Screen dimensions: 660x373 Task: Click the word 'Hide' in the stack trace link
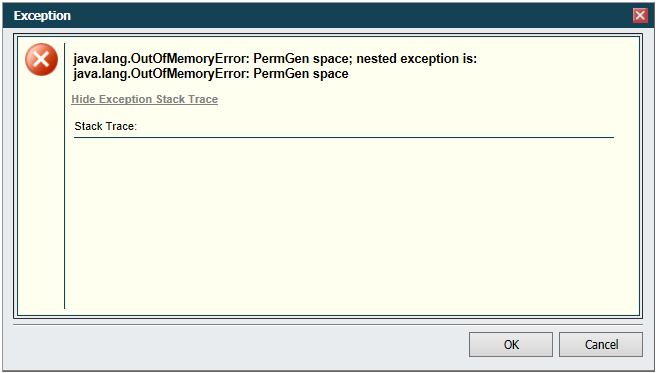[x=83, y=99]
